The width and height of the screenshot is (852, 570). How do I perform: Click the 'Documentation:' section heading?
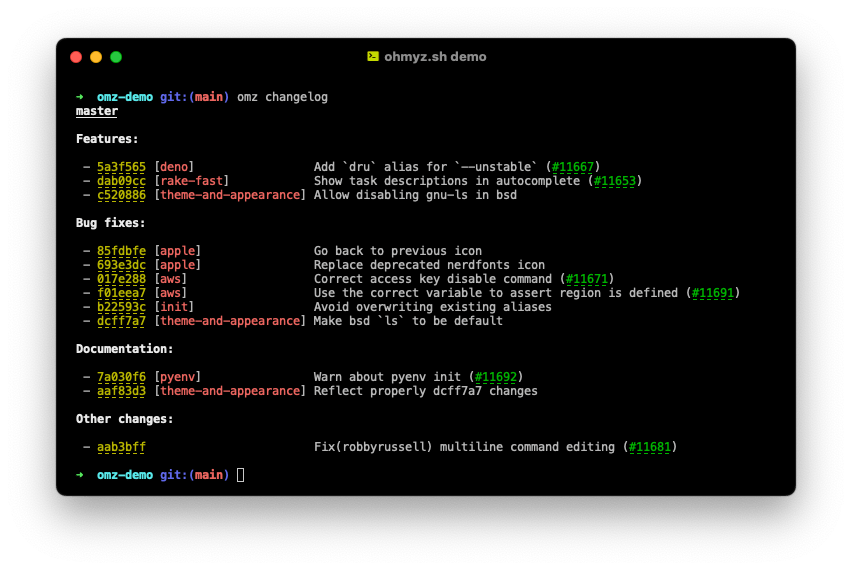pos(124,349)
